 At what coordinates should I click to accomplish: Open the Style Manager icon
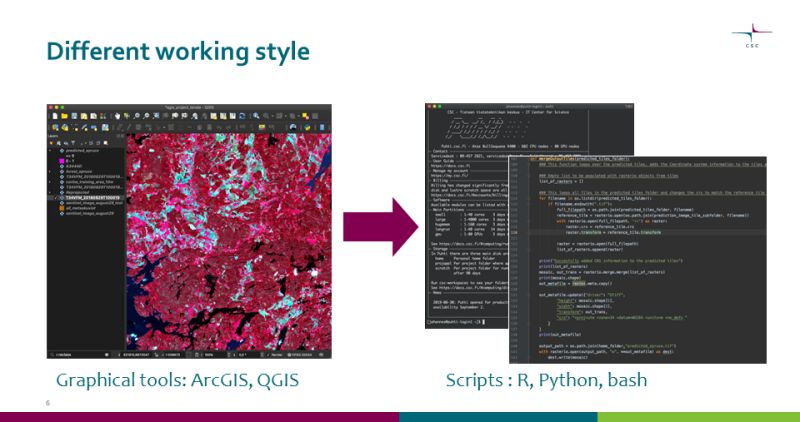[x=103, y=116]
